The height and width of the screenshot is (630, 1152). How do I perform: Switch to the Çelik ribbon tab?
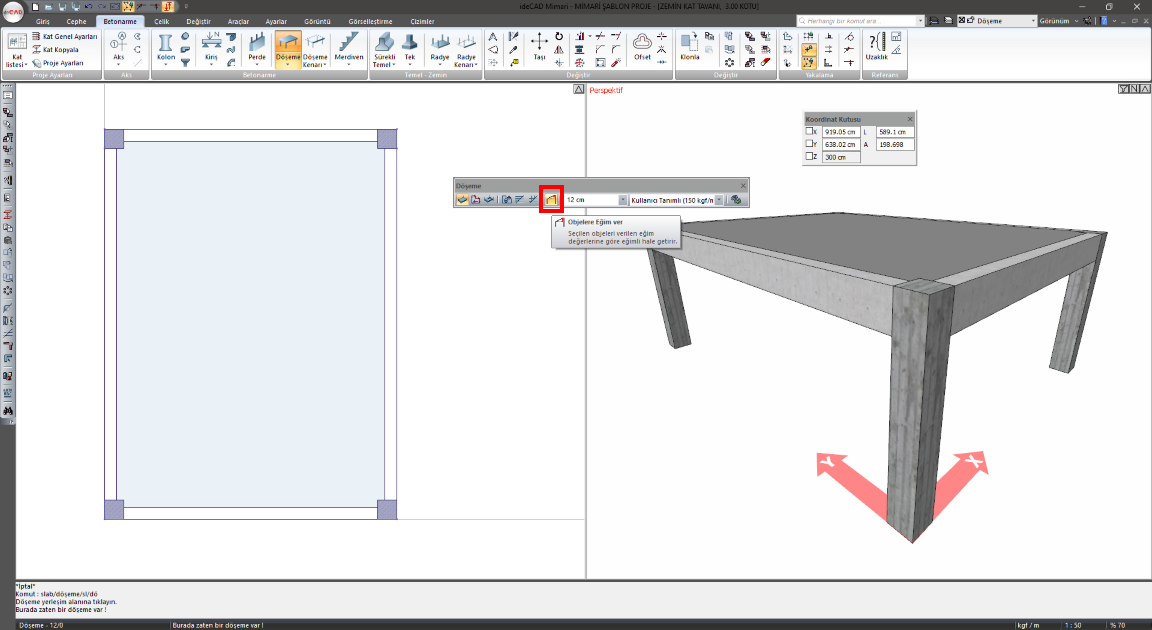point(161,20)
